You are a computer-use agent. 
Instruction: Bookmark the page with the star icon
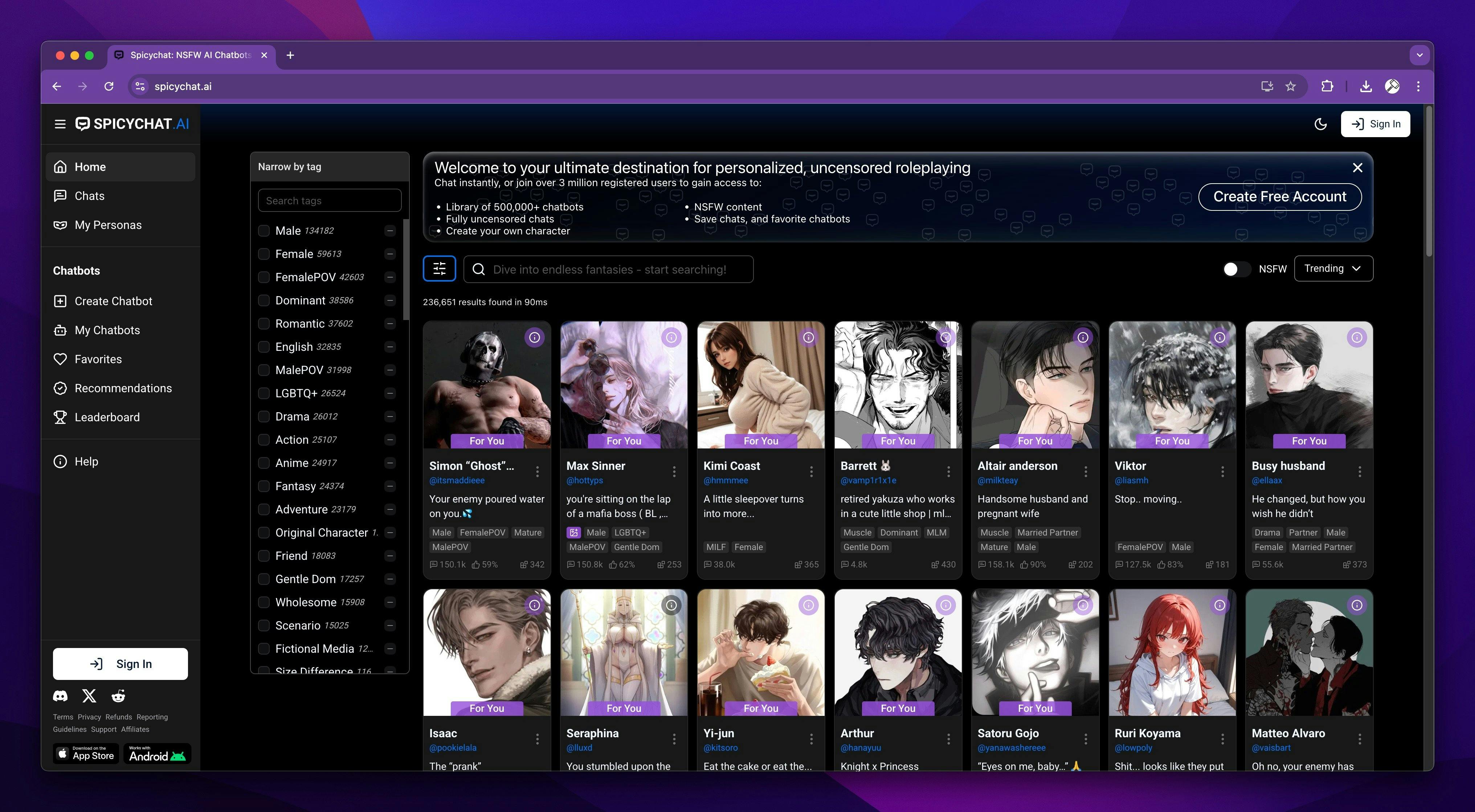[x=1291, y=86]
